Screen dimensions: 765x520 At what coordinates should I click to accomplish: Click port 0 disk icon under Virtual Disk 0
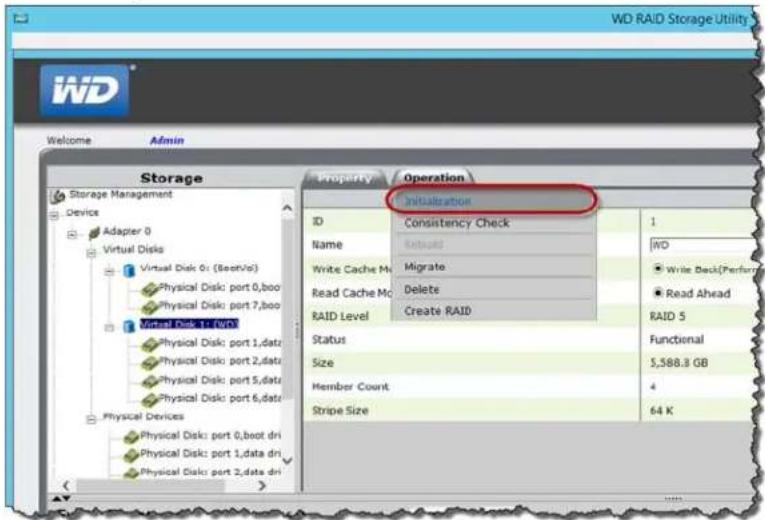(150, 289)
